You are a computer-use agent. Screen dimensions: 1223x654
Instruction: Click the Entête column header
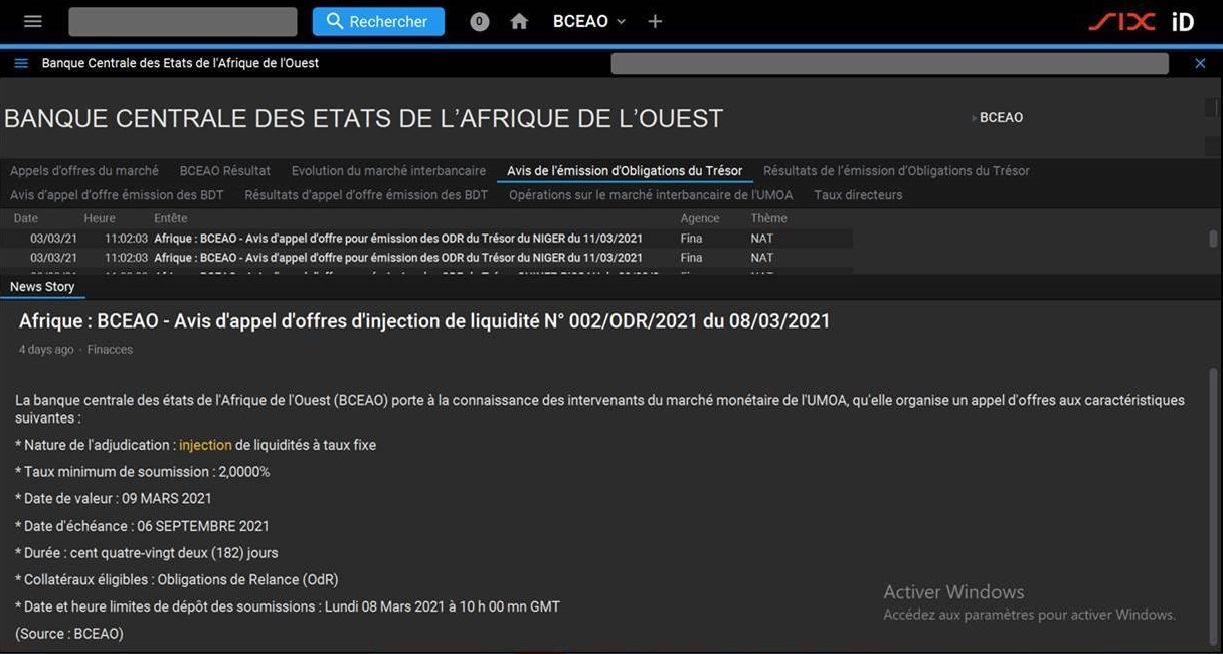click(170, 218)
